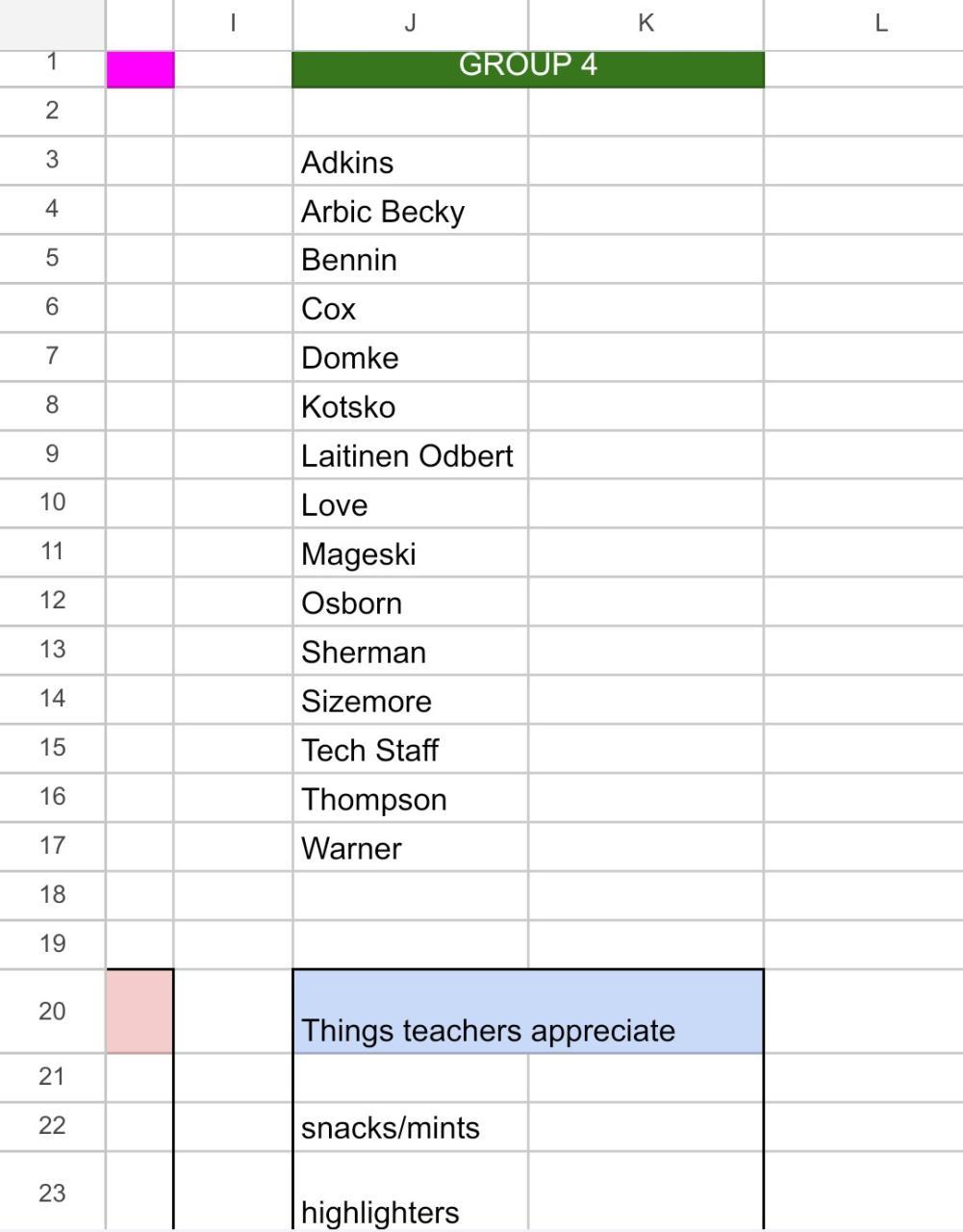Select the snacks/mints cell
963x1232 pixels.
pos(410,1127)
